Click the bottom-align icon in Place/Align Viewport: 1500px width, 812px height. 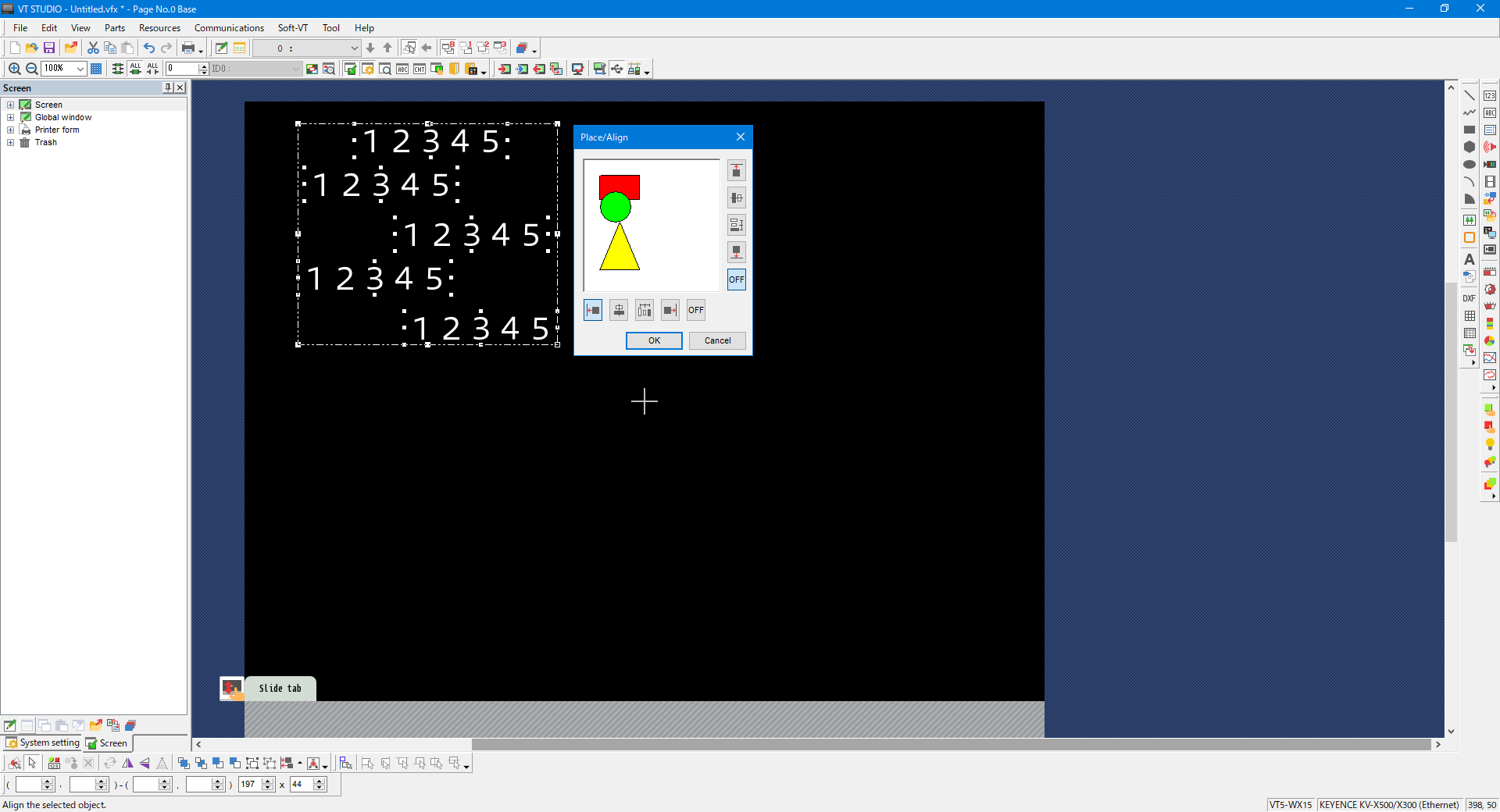[x=736, y=252]
